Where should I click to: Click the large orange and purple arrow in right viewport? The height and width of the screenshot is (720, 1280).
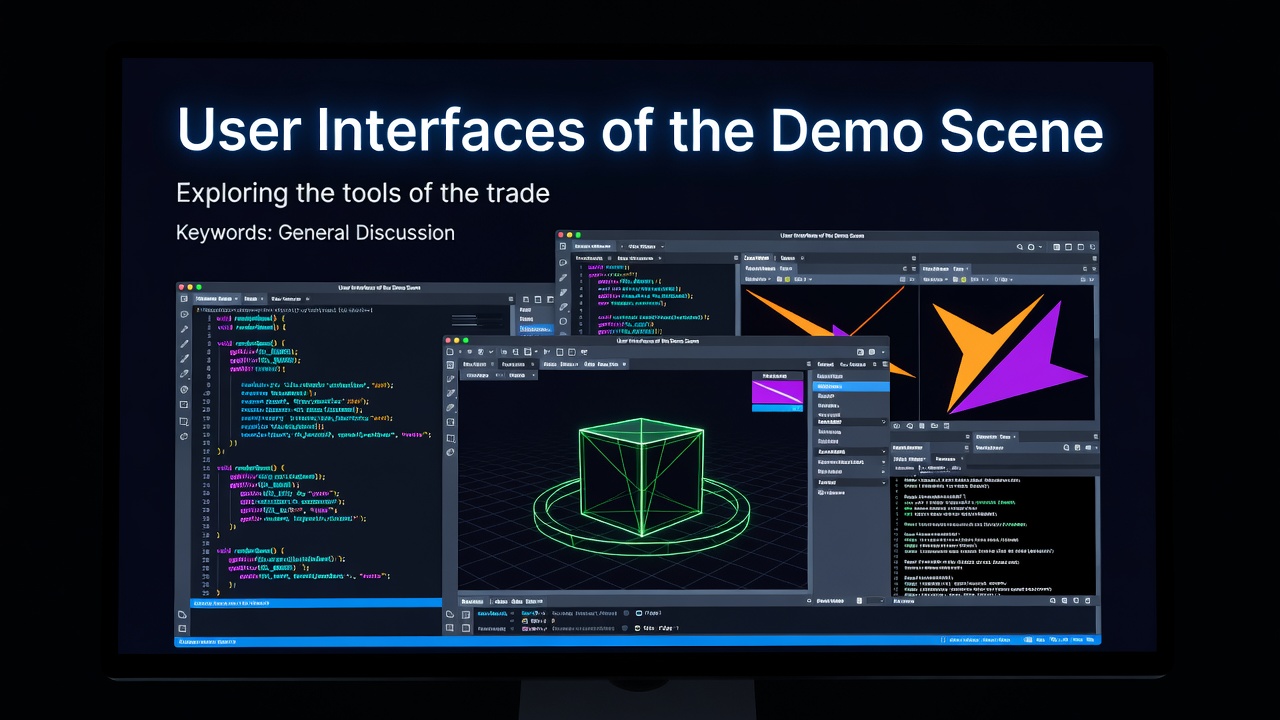(x=1010, y=355)
